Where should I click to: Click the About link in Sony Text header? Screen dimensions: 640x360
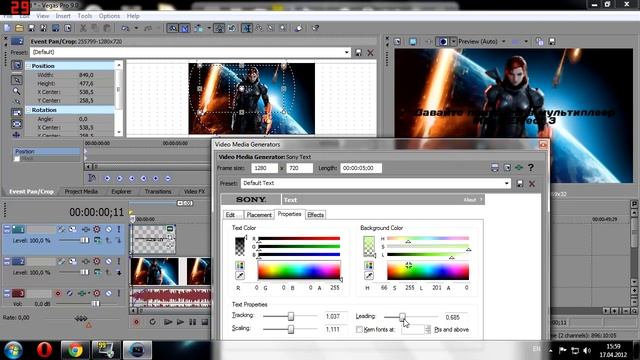[470, 200]
